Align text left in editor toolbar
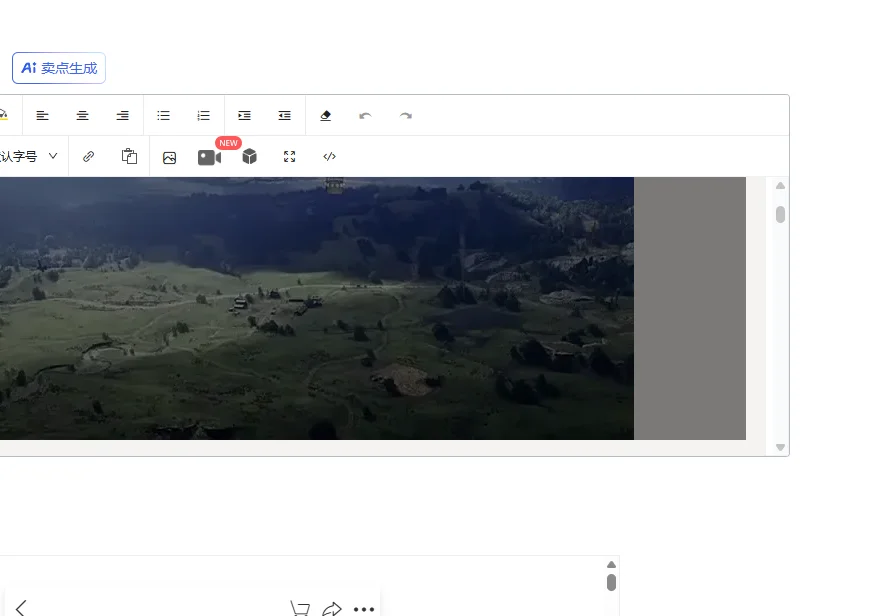The height and width of the screenshot is (616, 872). (42, 116)
